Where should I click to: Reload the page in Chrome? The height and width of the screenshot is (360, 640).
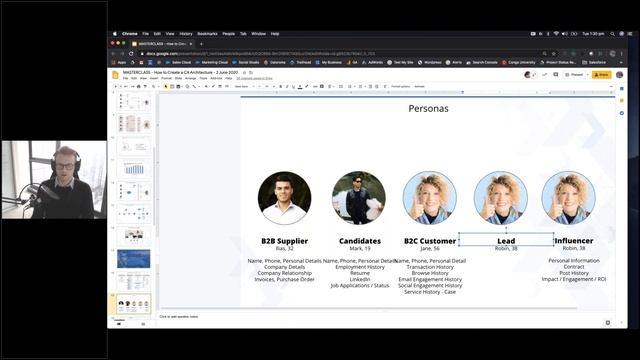131,53
